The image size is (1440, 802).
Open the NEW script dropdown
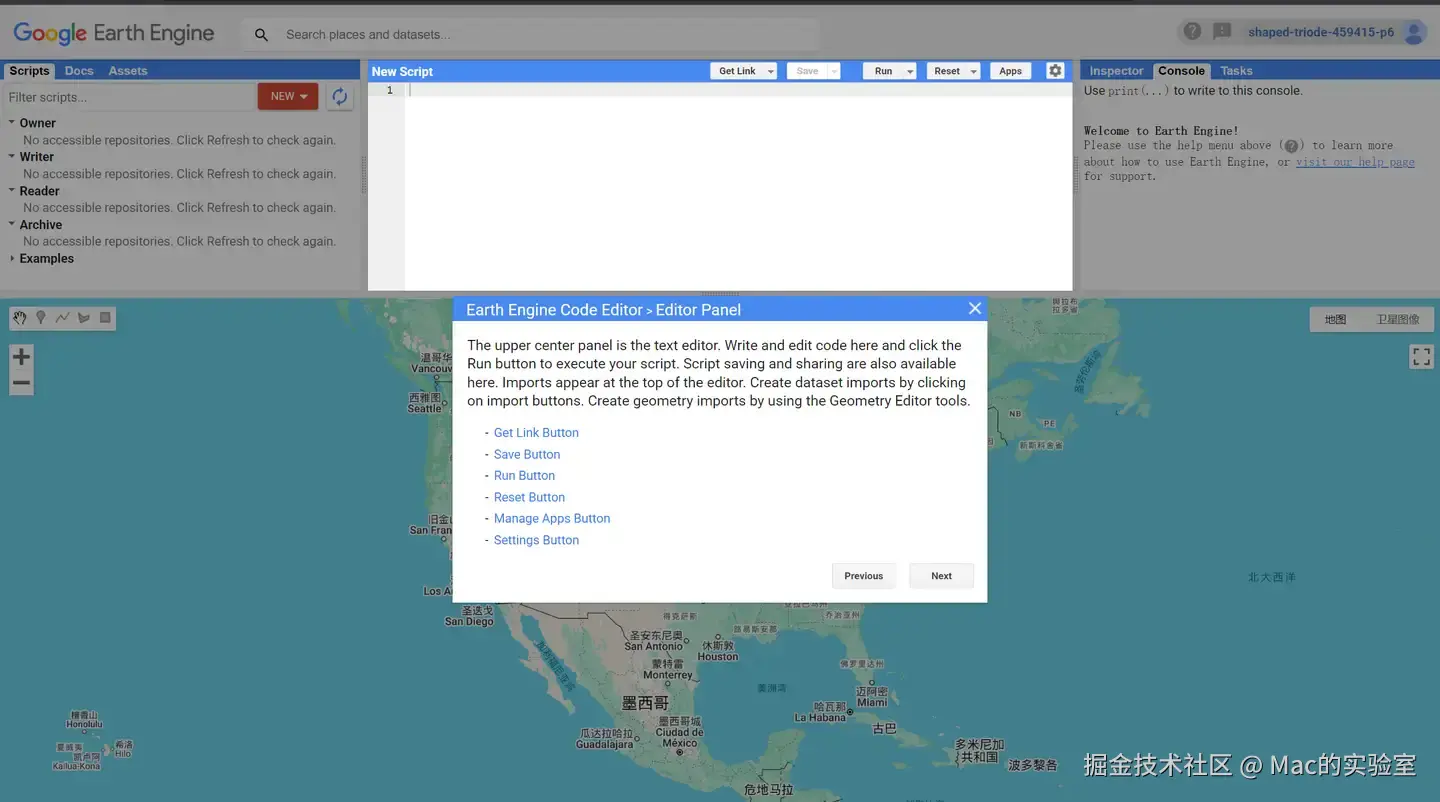coord(288,96)
